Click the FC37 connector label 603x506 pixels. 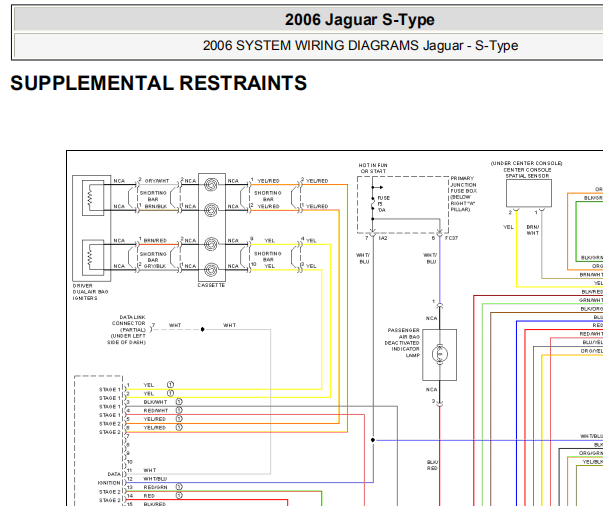click(451, 238)
